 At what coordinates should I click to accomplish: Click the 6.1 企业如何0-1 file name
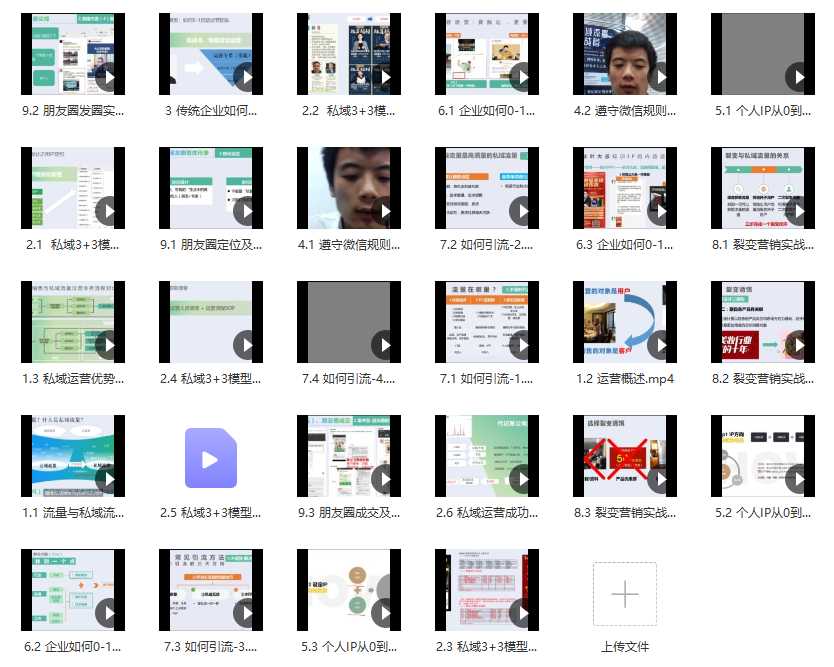(486, 110)
